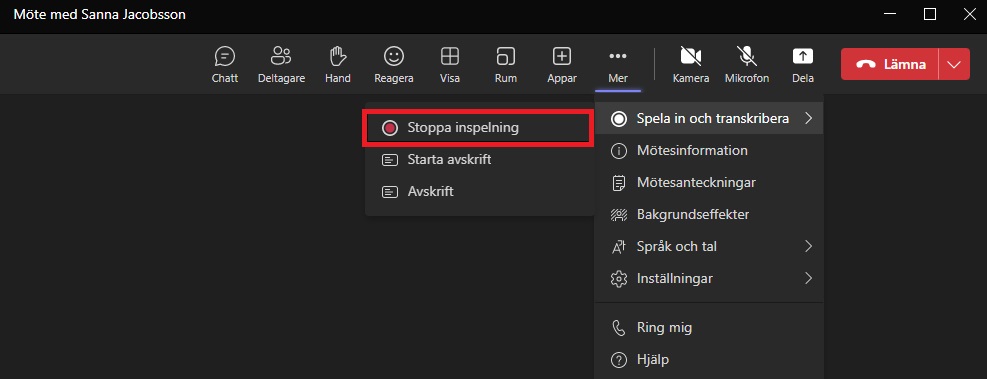Image resolution: width=987 pixels, height=379 pixels.
Task: Stop recording with Stoppa inspelning
Action: coord(477,128)
